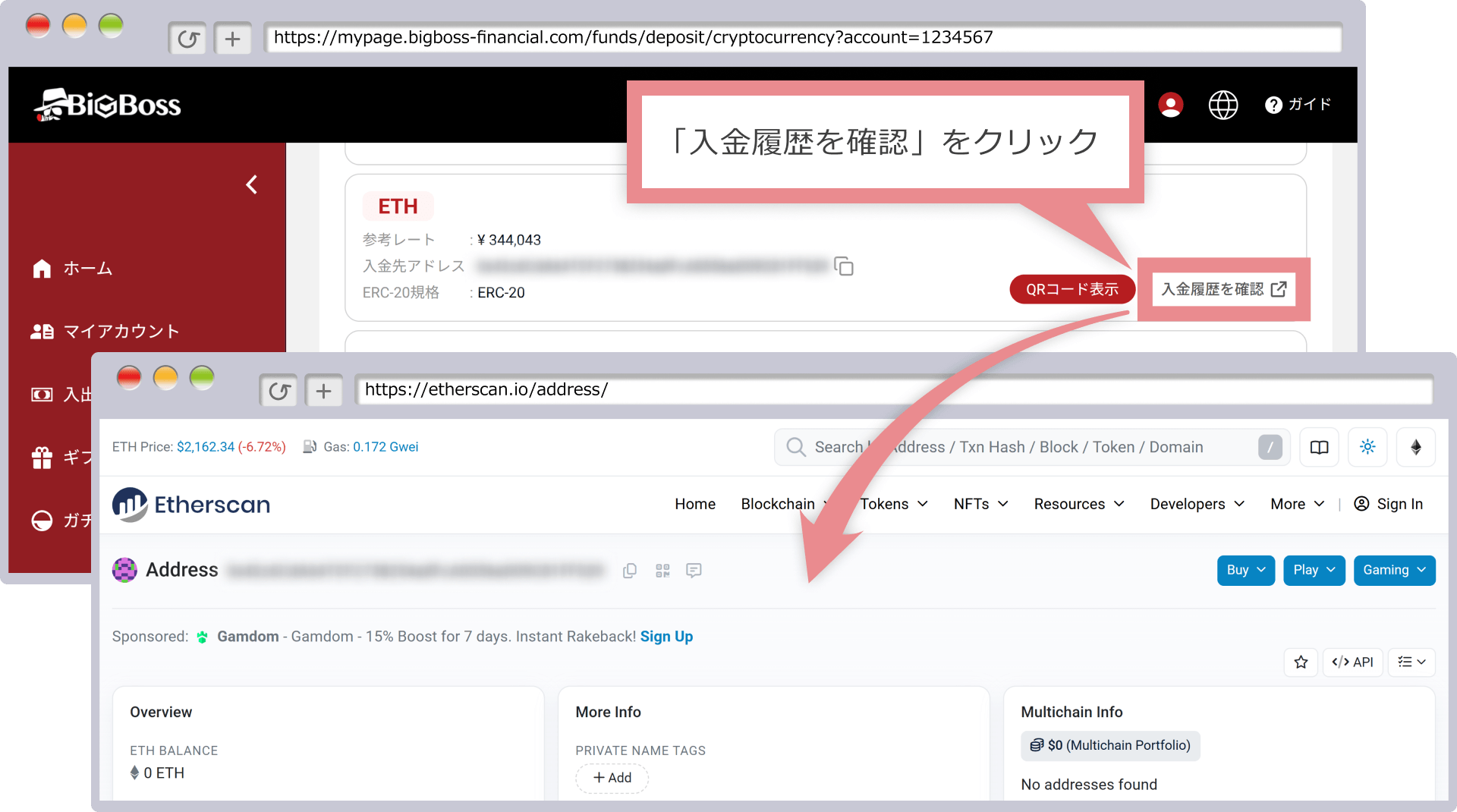1457x812 pixels.
Task: Click the Etherscan logo
Action: [x=191, y=505]
